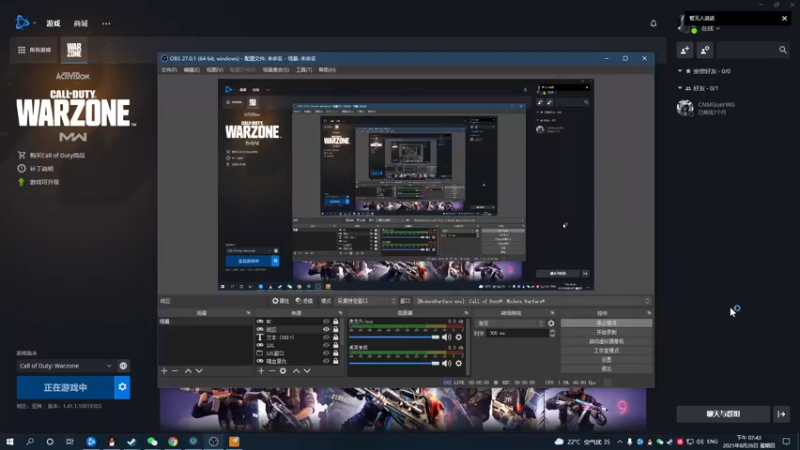Open capture mode (模式) dropdown in OBS
The image size is (800, 450).
[366, 301]
